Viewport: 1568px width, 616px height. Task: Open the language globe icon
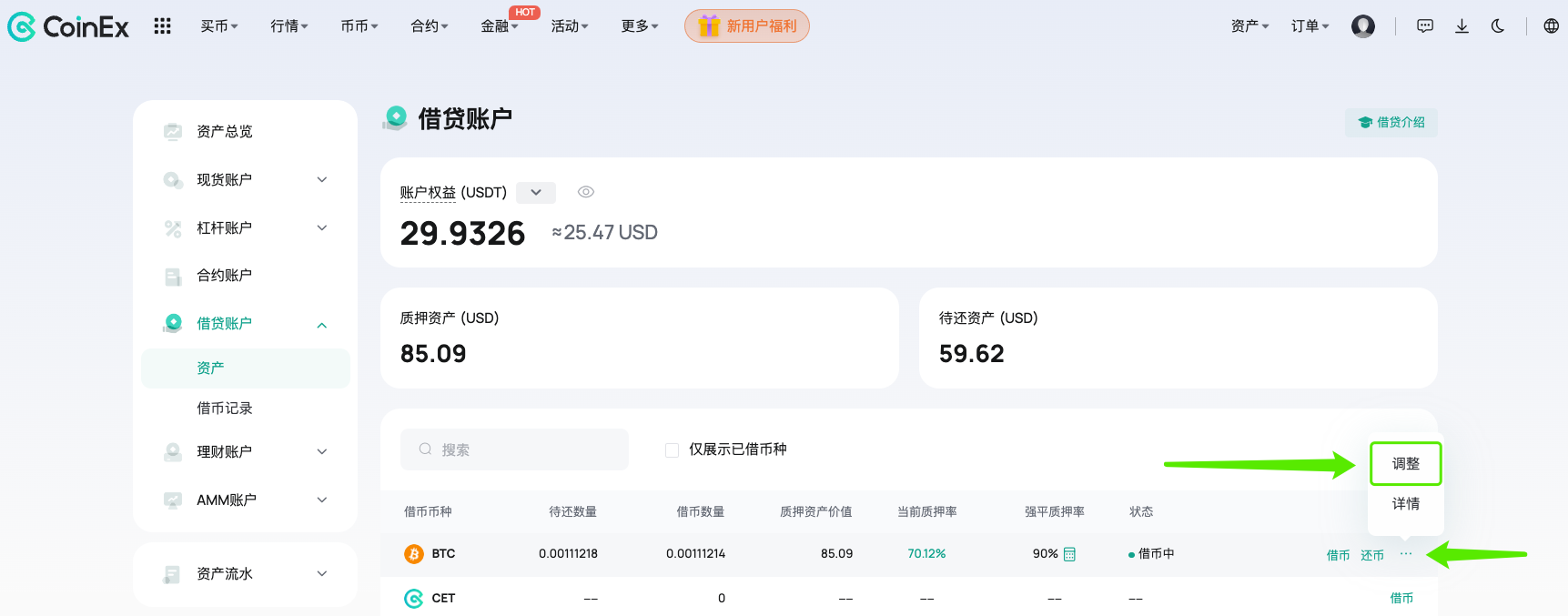coord(1552,26)
